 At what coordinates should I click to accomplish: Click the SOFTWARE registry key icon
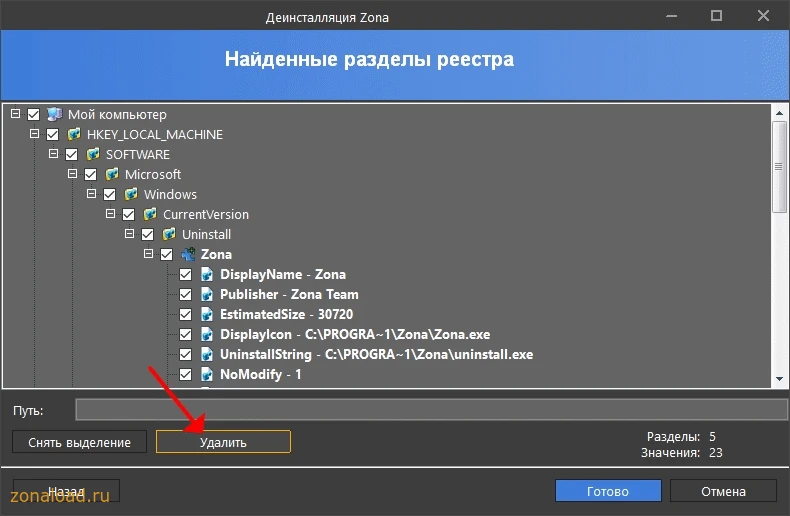(x=93, y=154)
